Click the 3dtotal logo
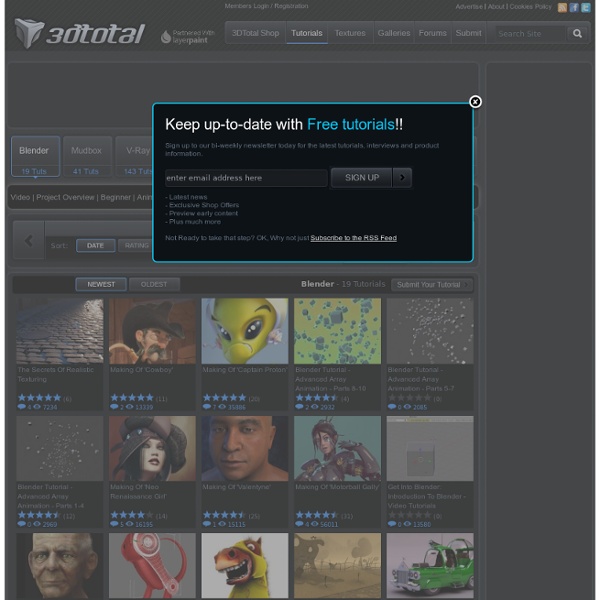The width and height of the screenshot is (600, 600). pos(80,34)
